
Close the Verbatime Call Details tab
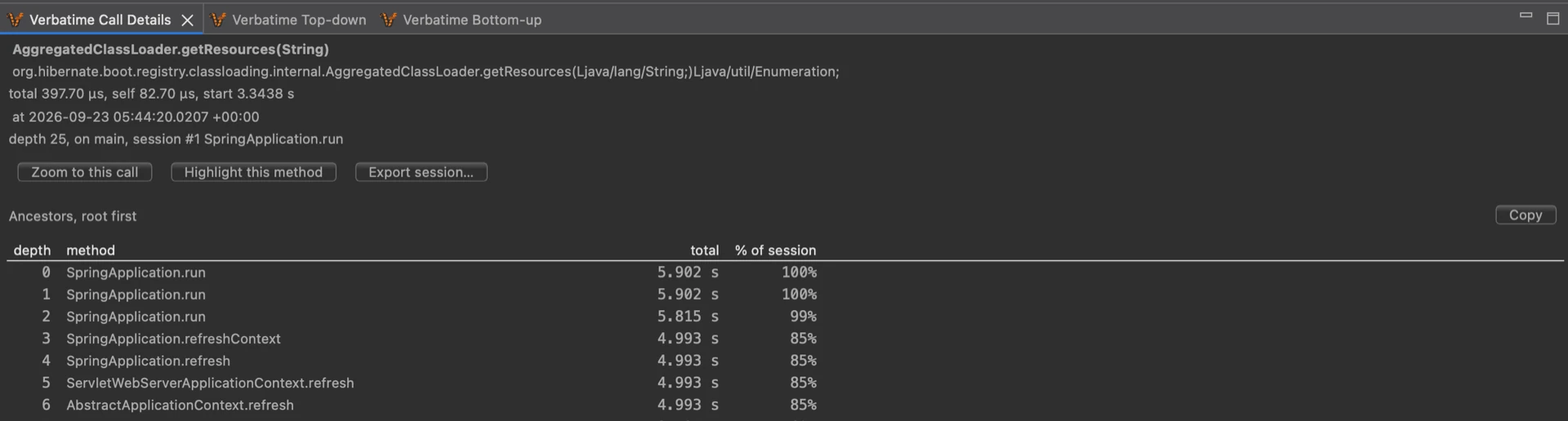tap(187, 20)
